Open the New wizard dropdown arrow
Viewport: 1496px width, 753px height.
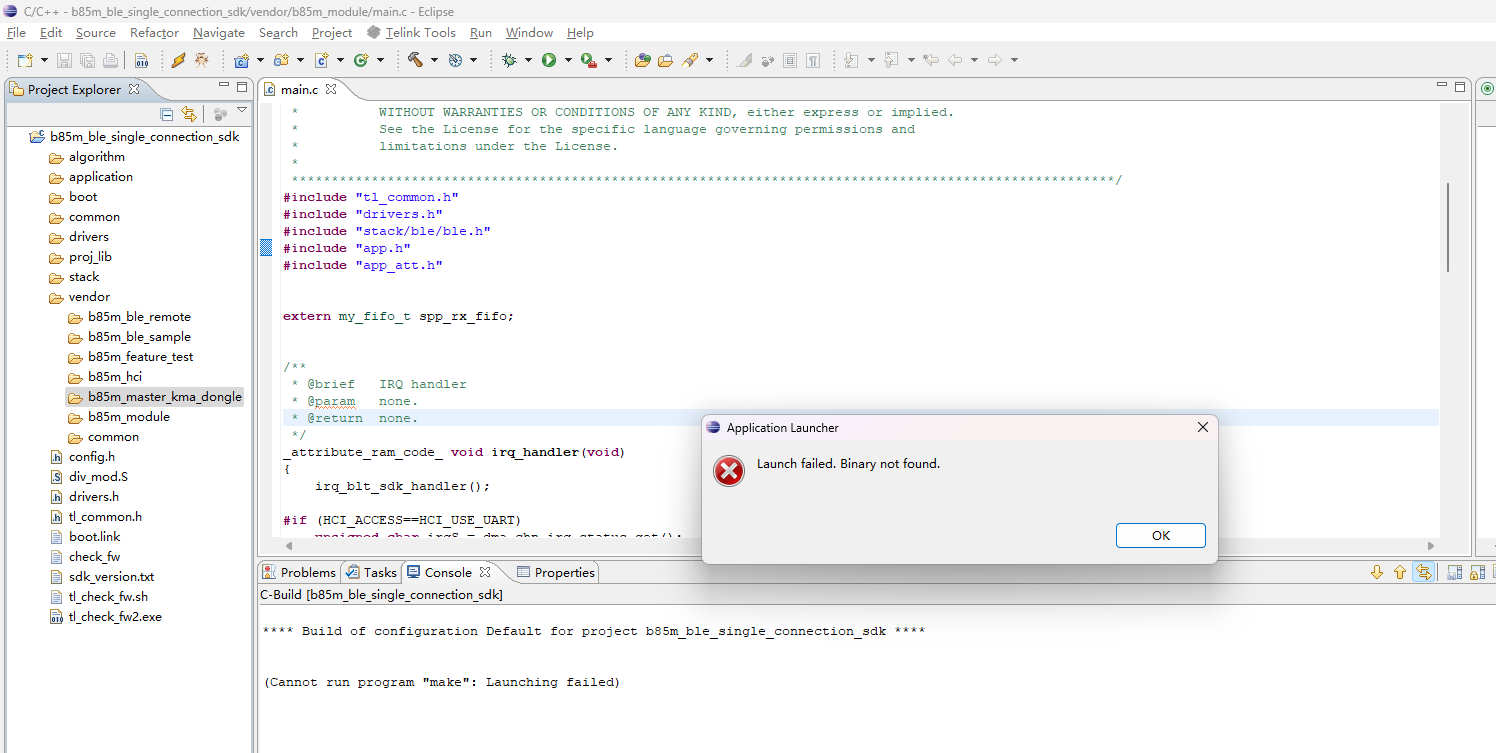[44, 60]
